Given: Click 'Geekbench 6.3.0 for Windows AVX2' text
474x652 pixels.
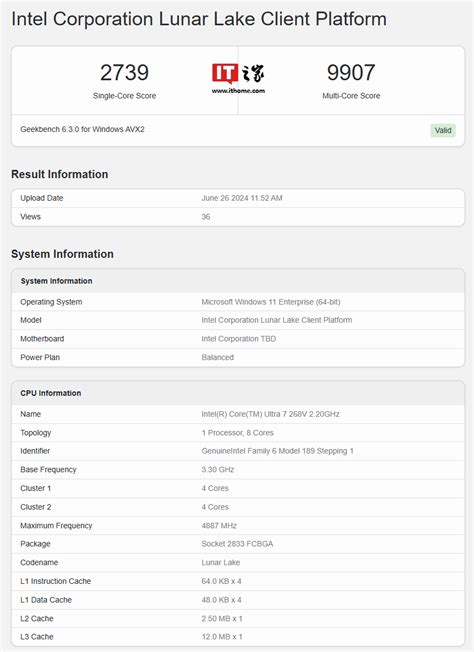Looking at the screenshot, I should pyautogui.click(x=82, y=129).
